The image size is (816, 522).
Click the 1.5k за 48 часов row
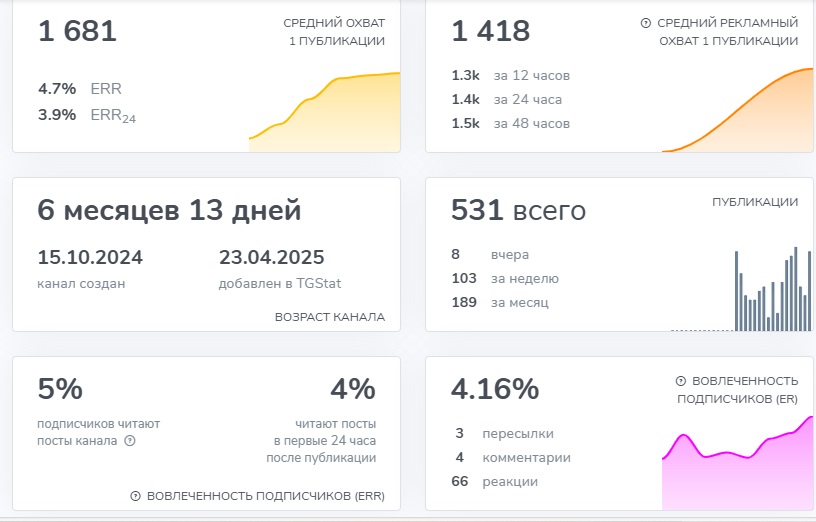tap(511, 123)
